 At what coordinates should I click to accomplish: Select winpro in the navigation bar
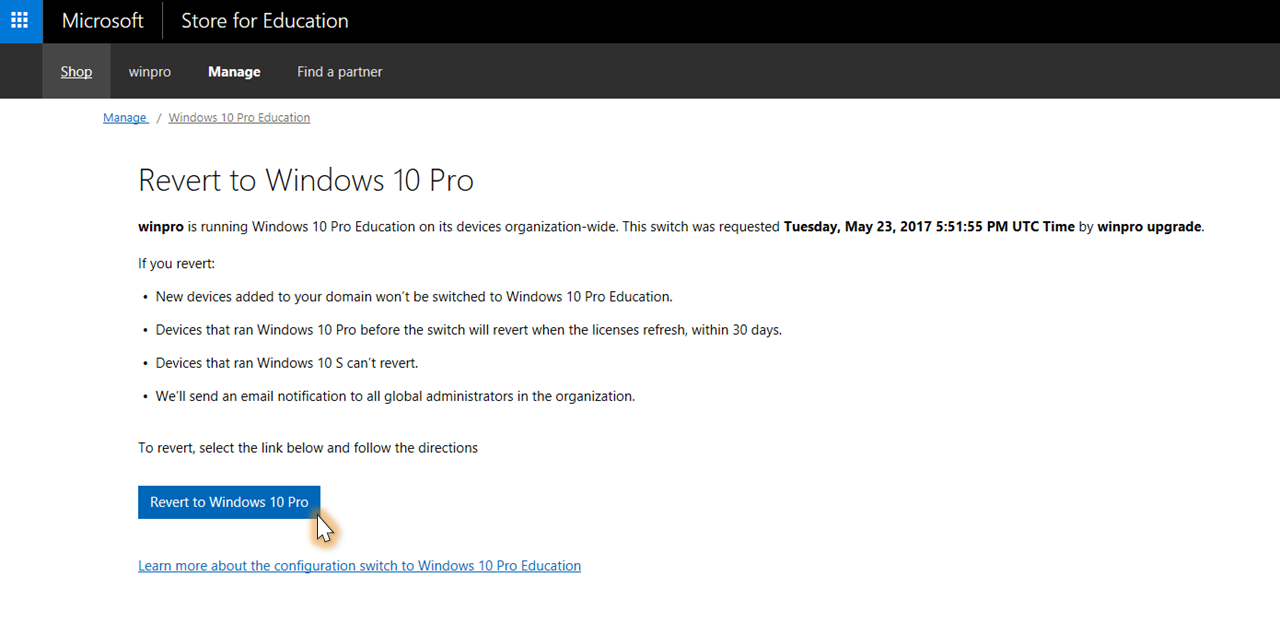pyautogui.click(x=150, y=72)
